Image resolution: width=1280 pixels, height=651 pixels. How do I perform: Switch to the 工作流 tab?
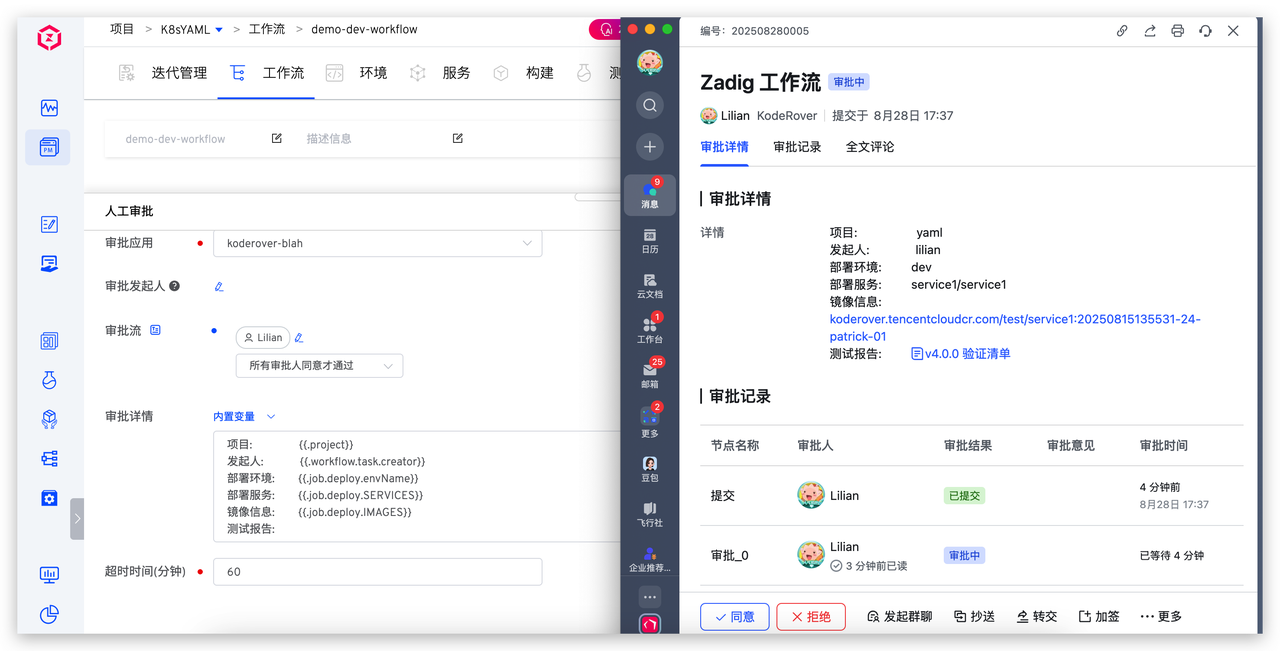click(x=267, y=73)
